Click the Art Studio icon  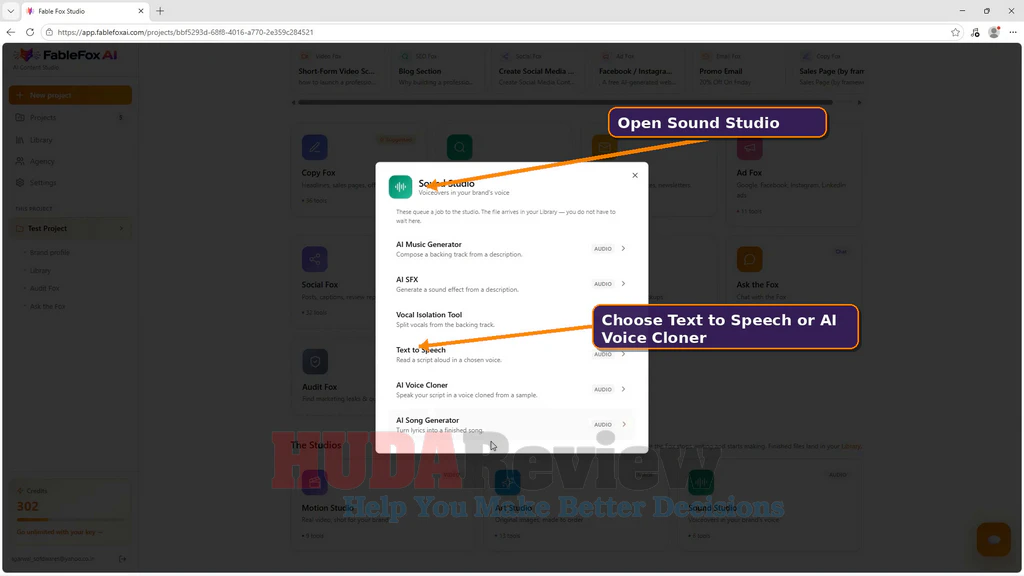coord(507,483)
